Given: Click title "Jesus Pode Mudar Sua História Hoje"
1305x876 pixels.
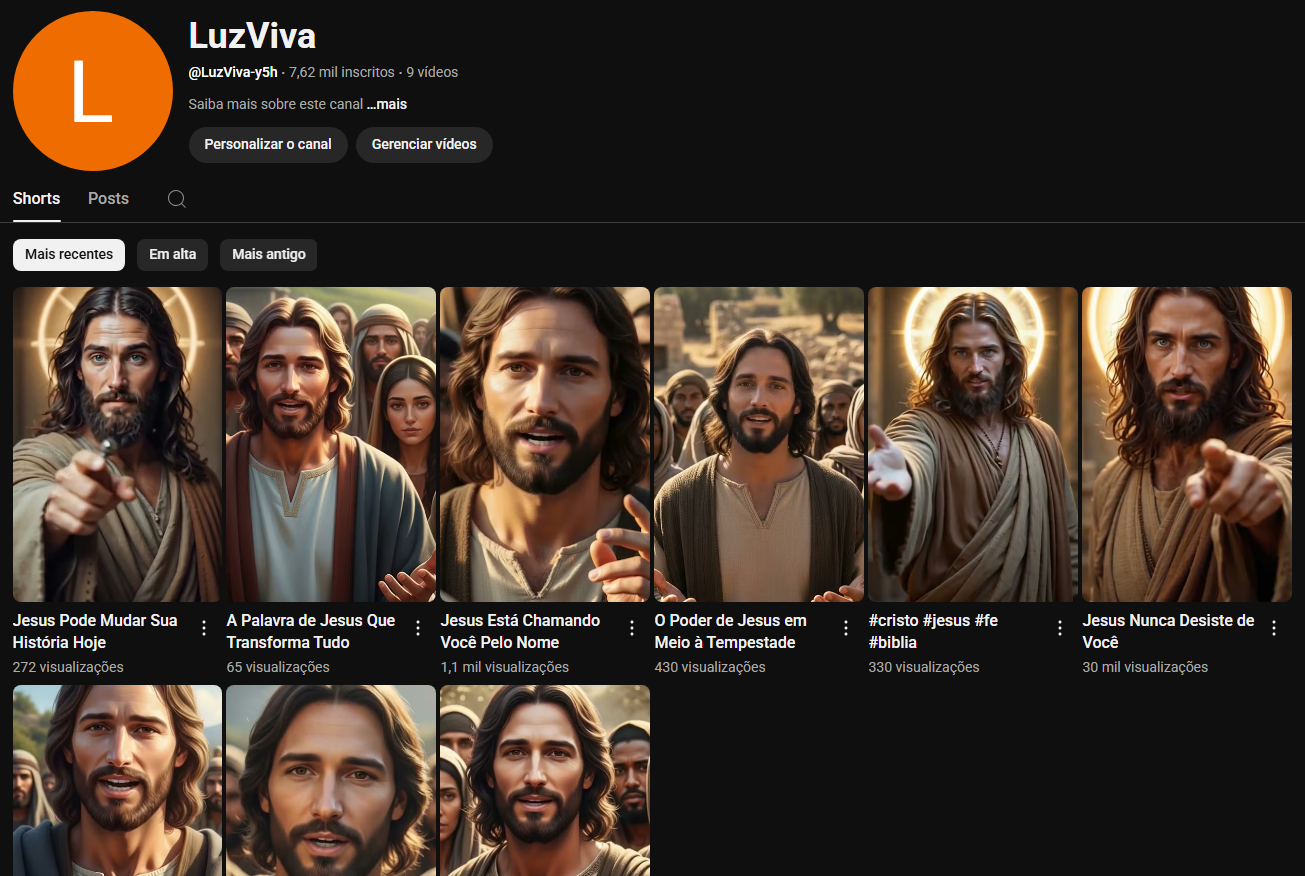Looking at the screenshot, I should [x=95, y=631].
